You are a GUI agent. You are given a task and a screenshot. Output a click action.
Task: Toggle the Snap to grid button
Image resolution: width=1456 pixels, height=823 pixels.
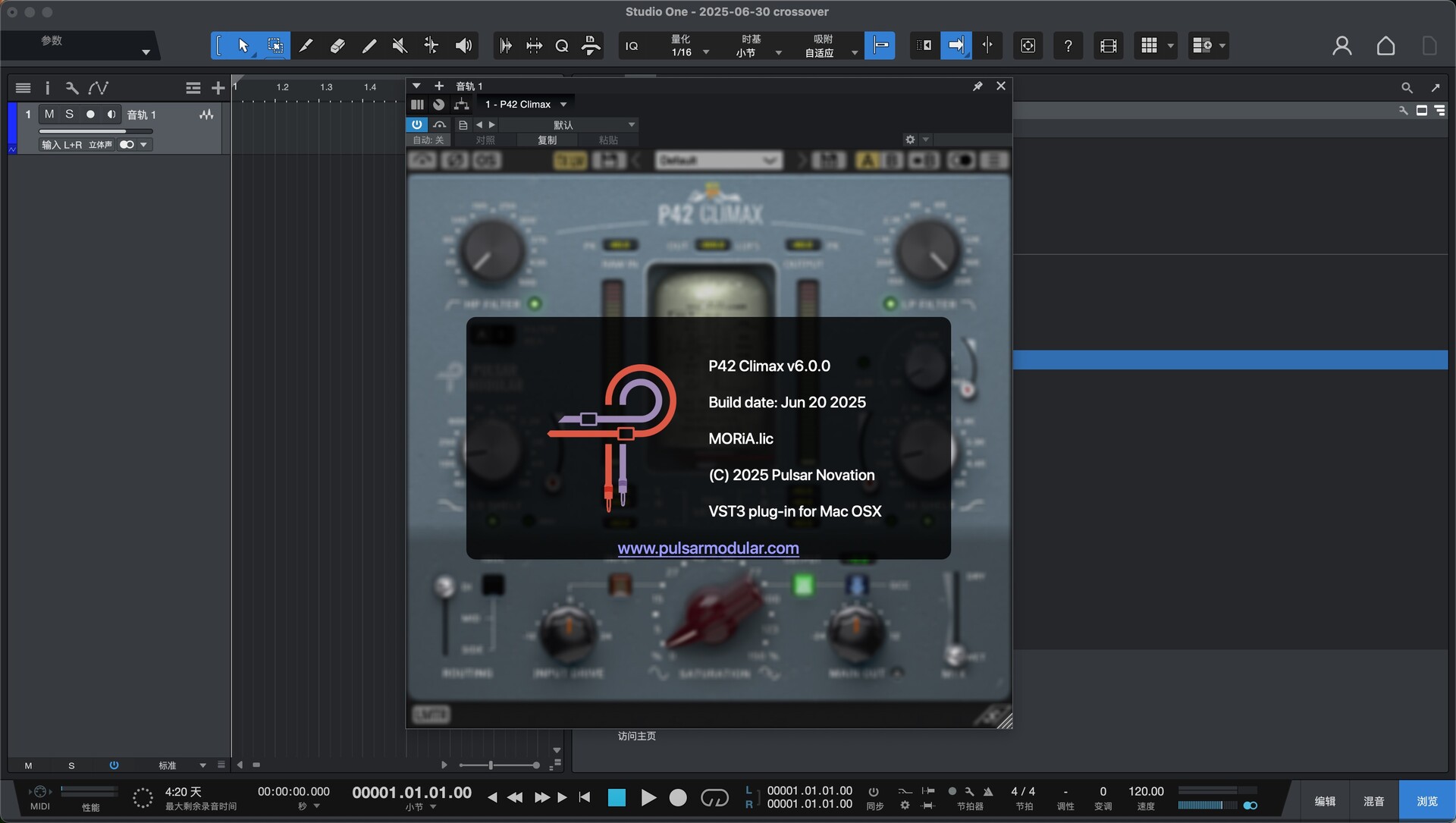pos(880,46)
